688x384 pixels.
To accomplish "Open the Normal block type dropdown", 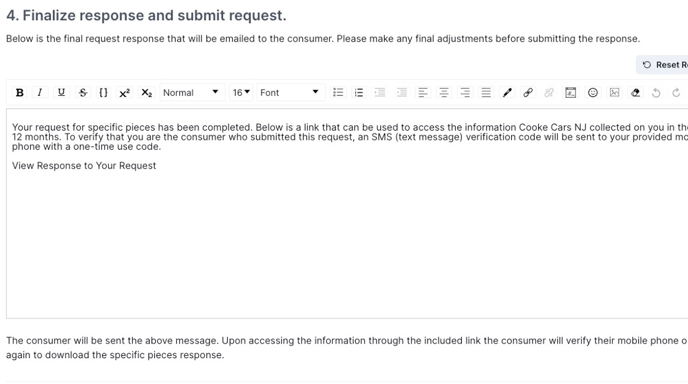I will (192, 93).
